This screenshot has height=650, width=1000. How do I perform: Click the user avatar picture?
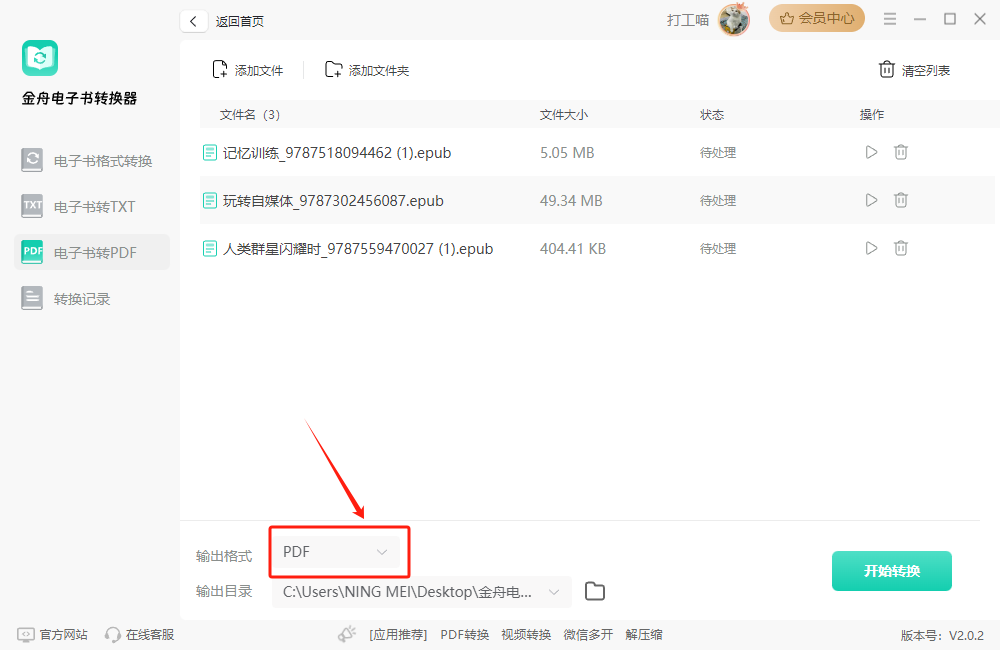point(734,19)
